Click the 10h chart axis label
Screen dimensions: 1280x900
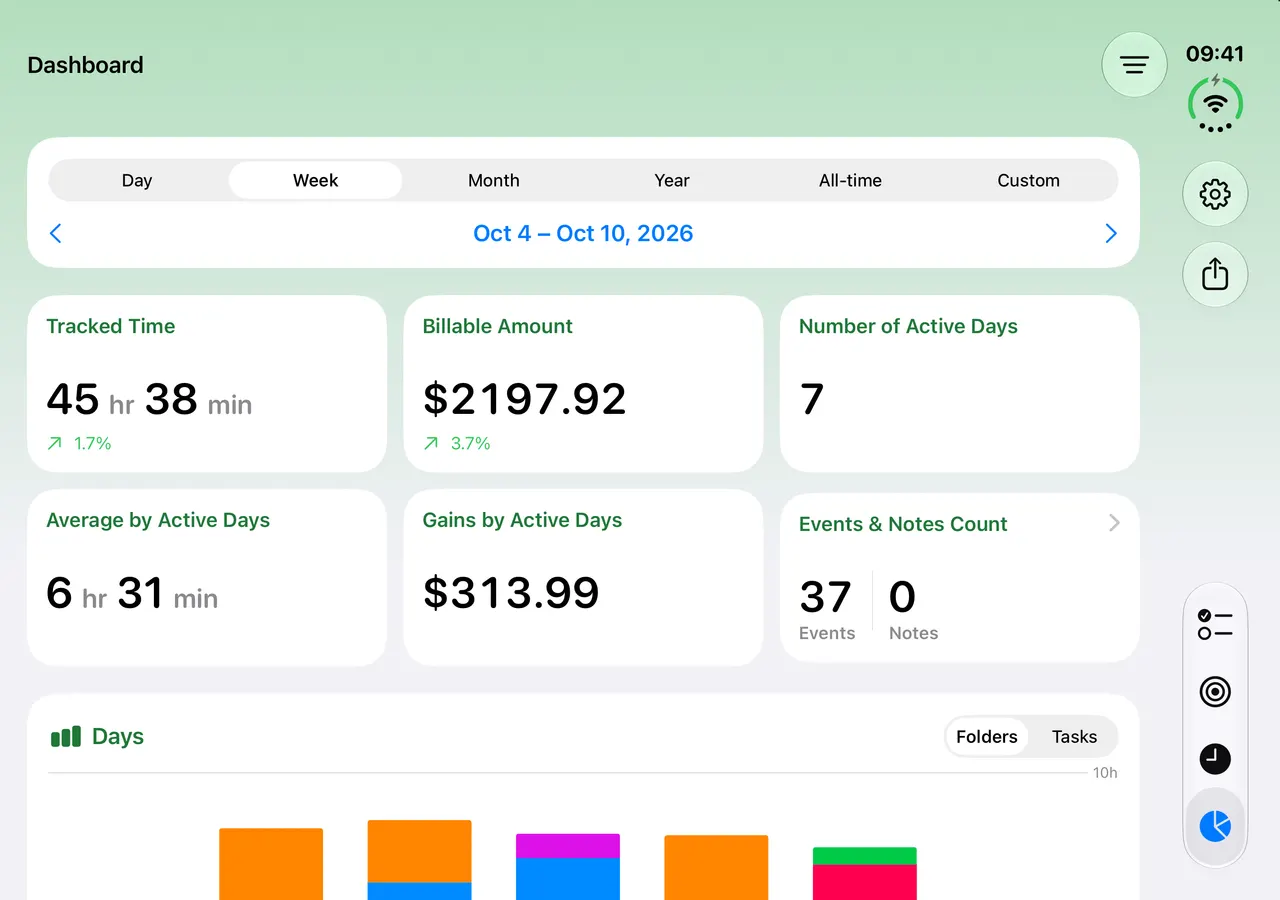click(x=1105, y=773)
